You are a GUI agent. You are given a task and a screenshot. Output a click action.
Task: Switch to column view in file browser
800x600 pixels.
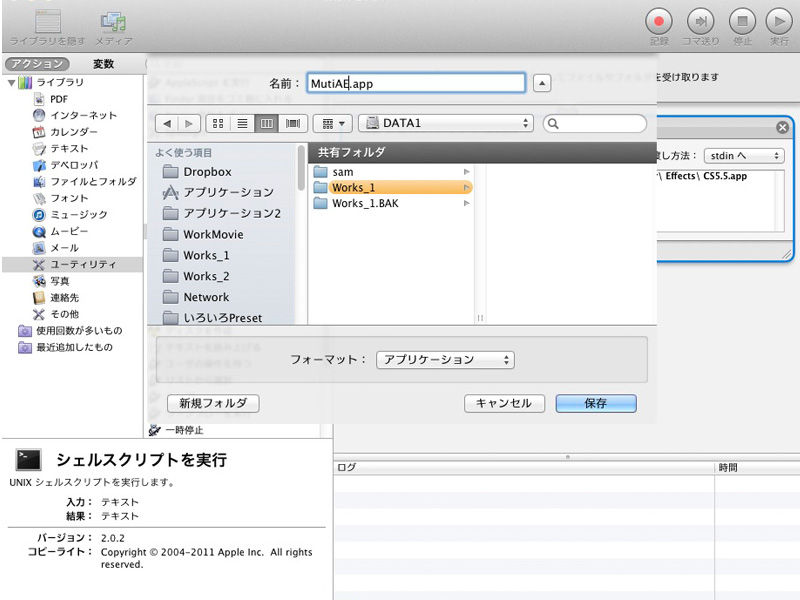point(266,123)
